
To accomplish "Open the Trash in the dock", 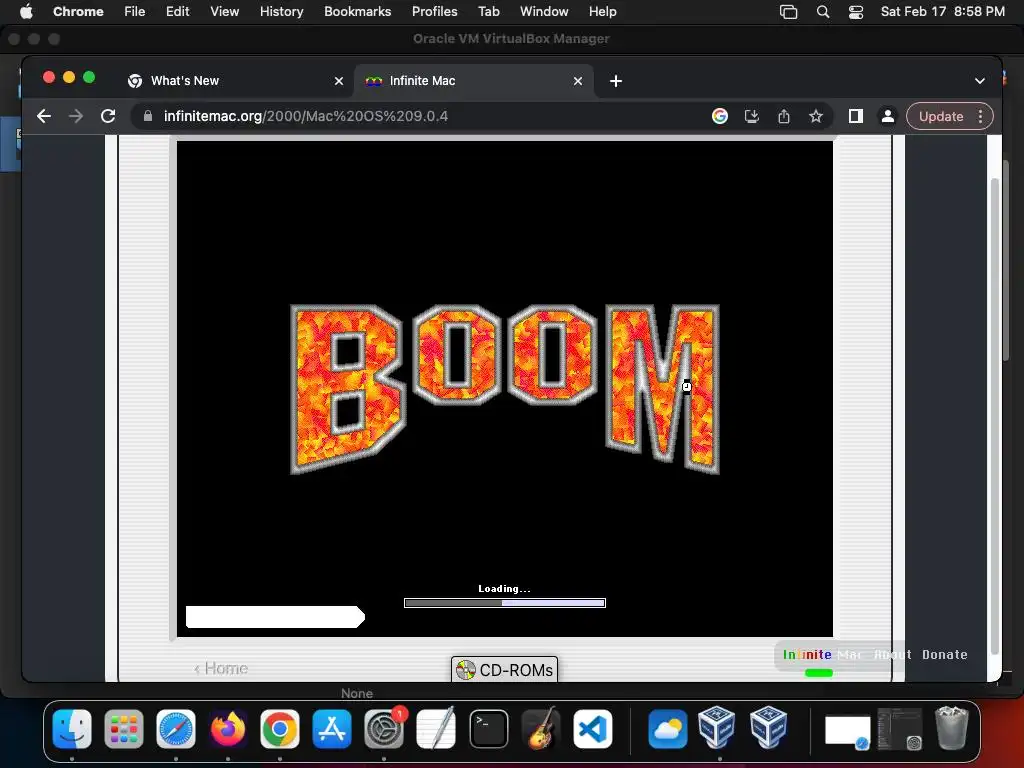I will tap(951, 728).
